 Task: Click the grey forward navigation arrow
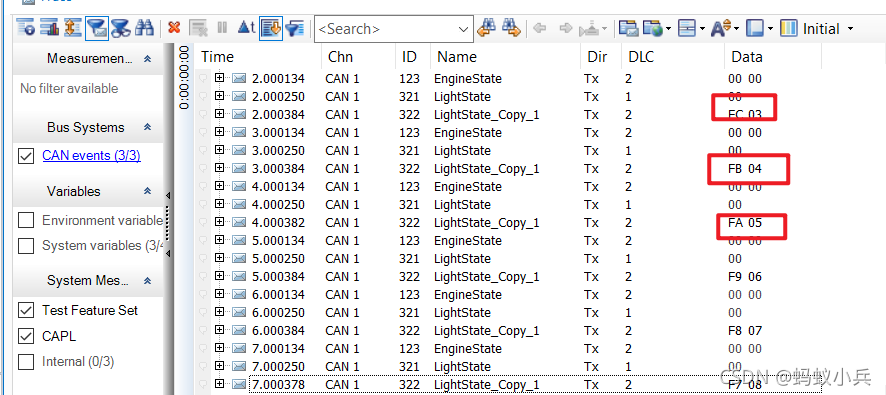point(565,28)
